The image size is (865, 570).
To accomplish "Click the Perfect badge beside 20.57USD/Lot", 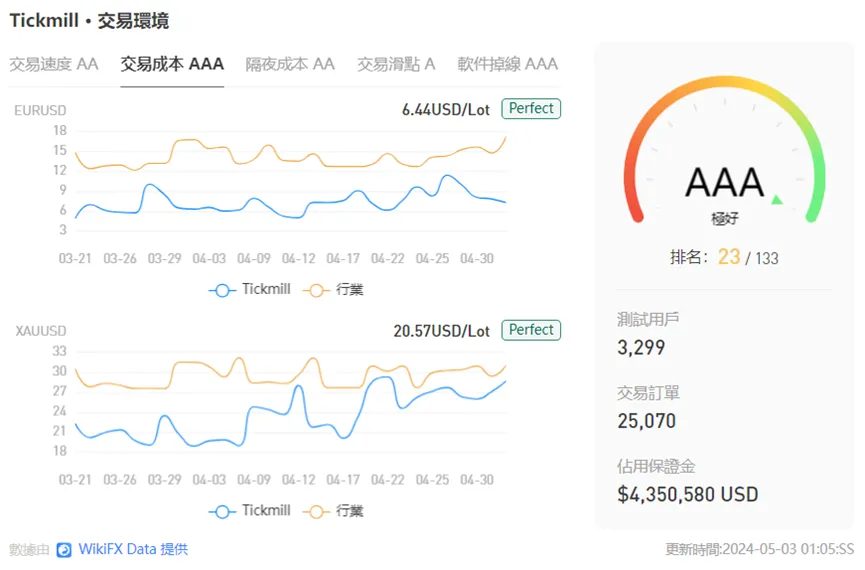I will [531, 329].
